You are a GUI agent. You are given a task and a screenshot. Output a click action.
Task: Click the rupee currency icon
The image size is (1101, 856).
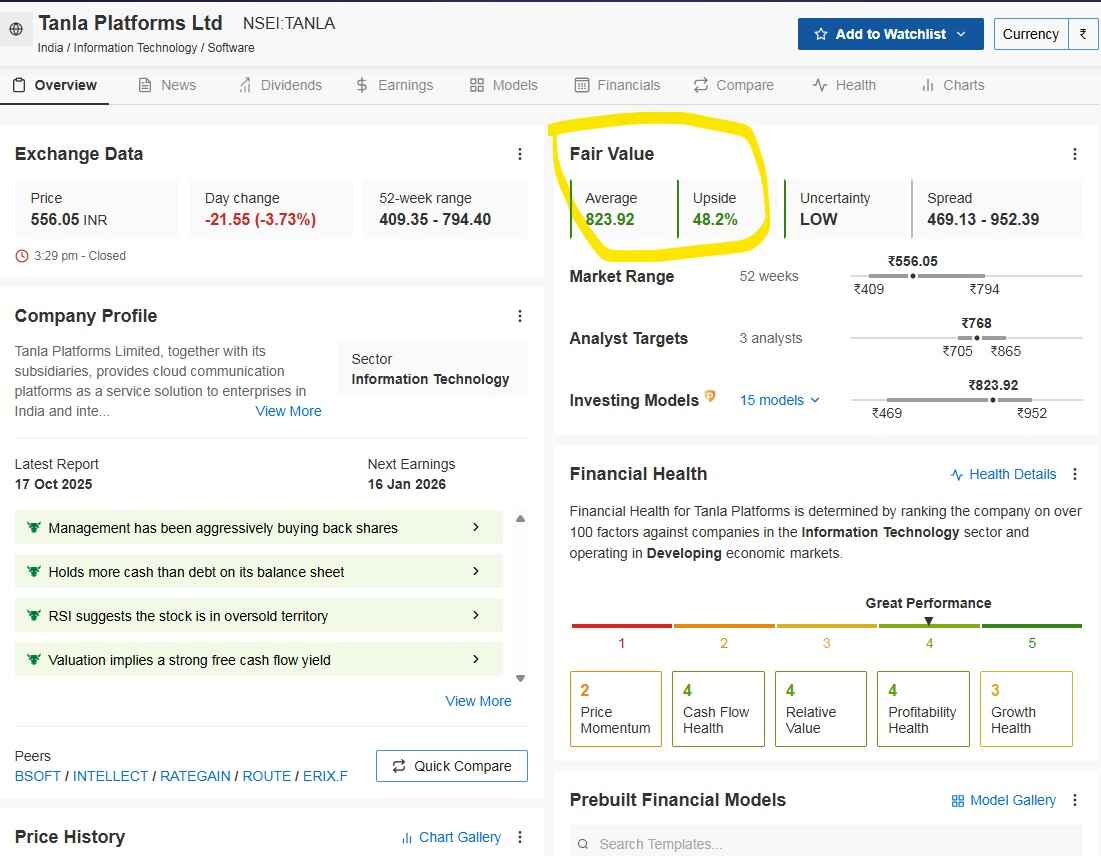1084,33
